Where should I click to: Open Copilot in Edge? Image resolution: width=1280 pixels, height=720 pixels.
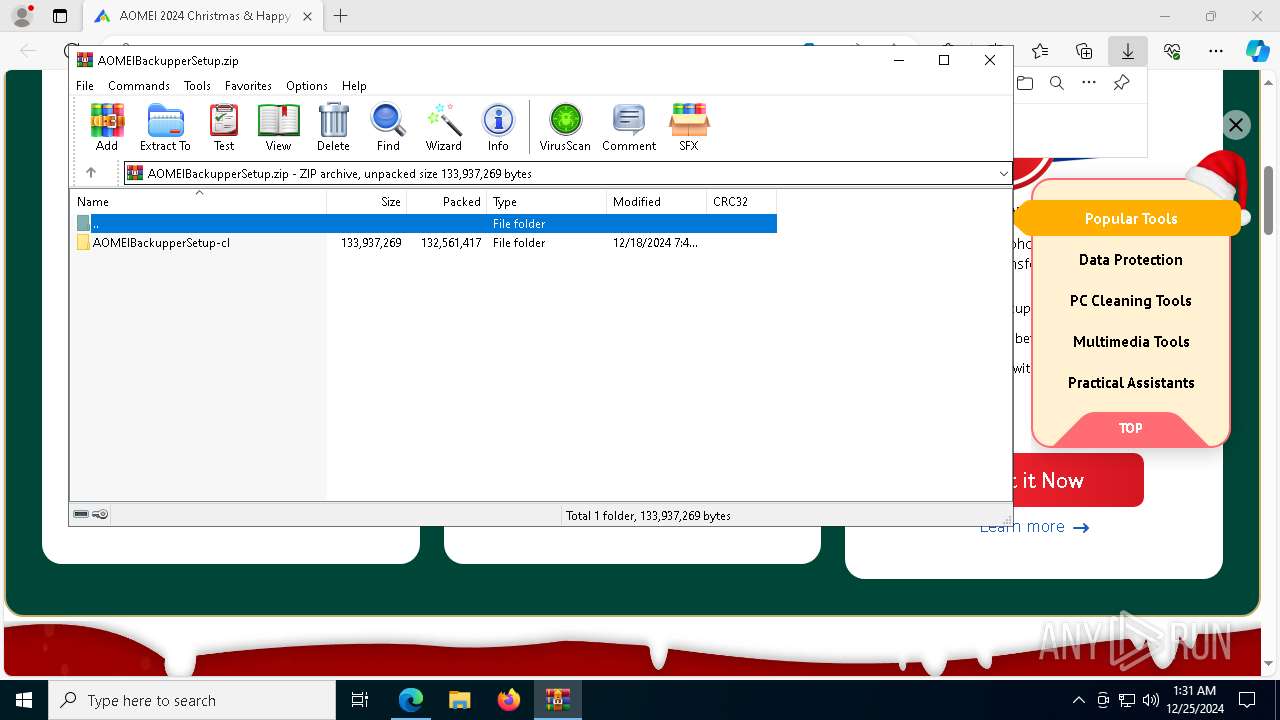coord(1257,51)
